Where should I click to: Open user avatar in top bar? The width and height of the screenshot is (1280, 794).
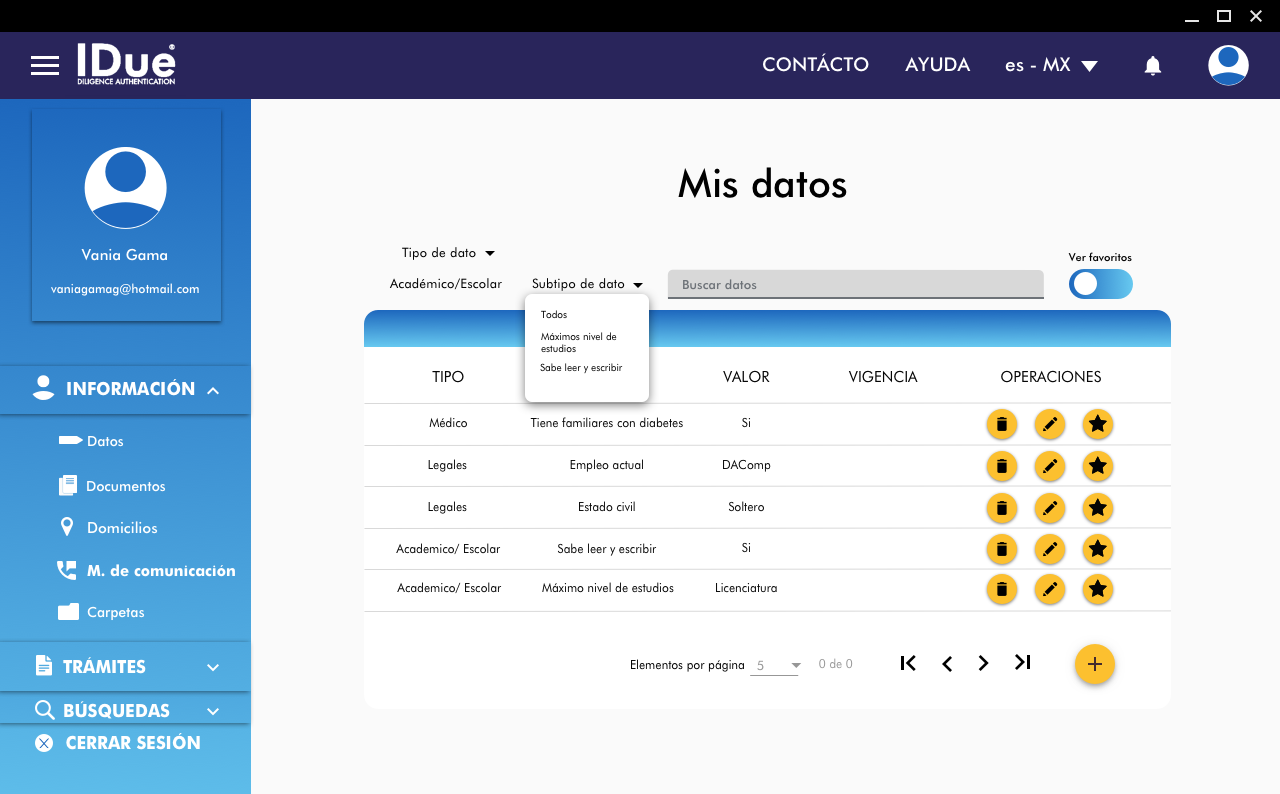(1227, 65)
